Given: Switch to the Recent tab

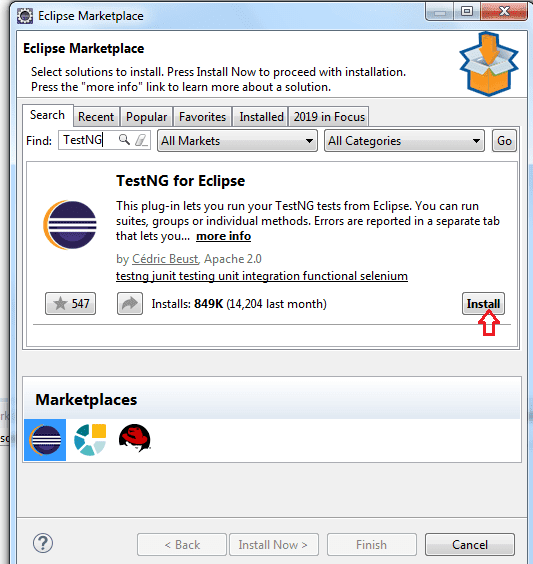Looking at the screenshot, I should click(x=96, y=117).
